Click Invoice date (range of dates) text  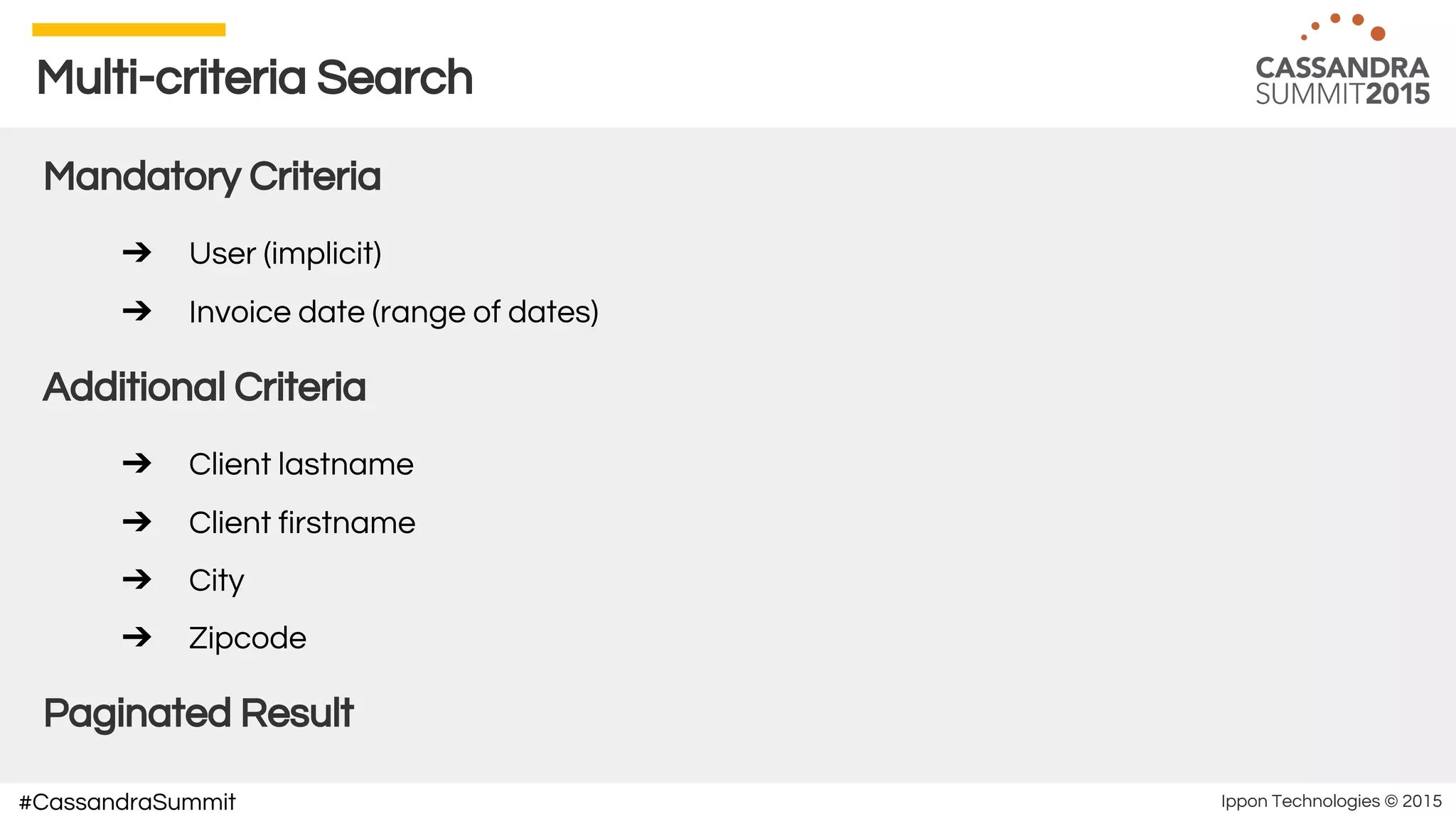click(393, 312)
